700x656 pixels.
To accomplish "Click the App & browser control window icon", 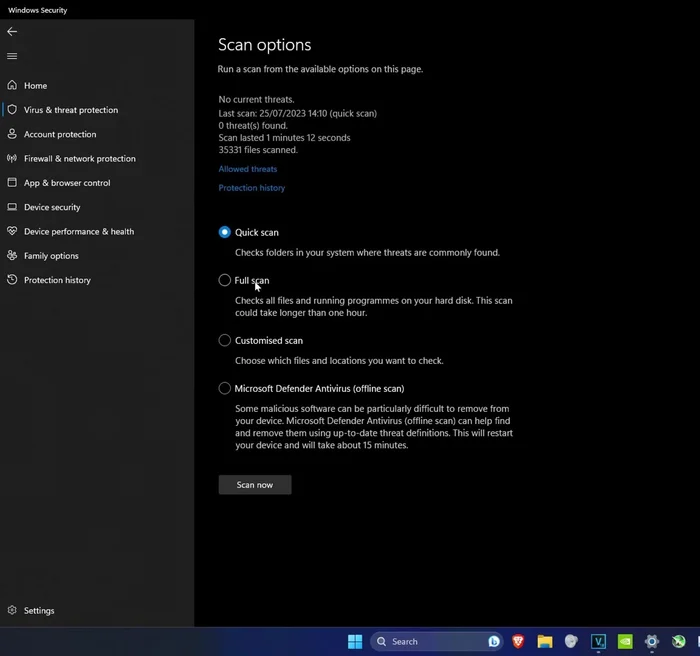I will (x=12, y=182).
